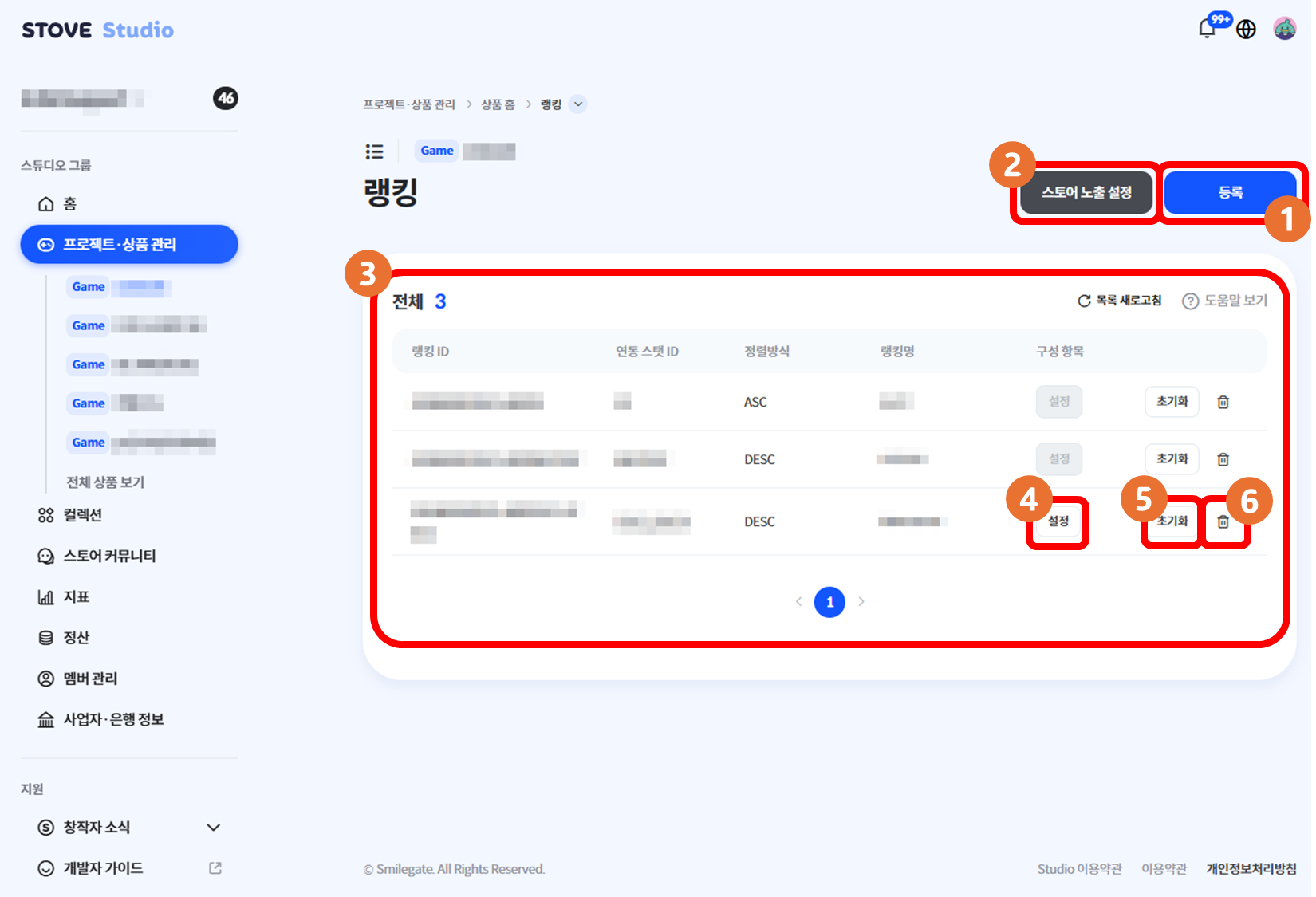
Task: Click trash delete icon in ASC row
Action: click(1223, 402)
